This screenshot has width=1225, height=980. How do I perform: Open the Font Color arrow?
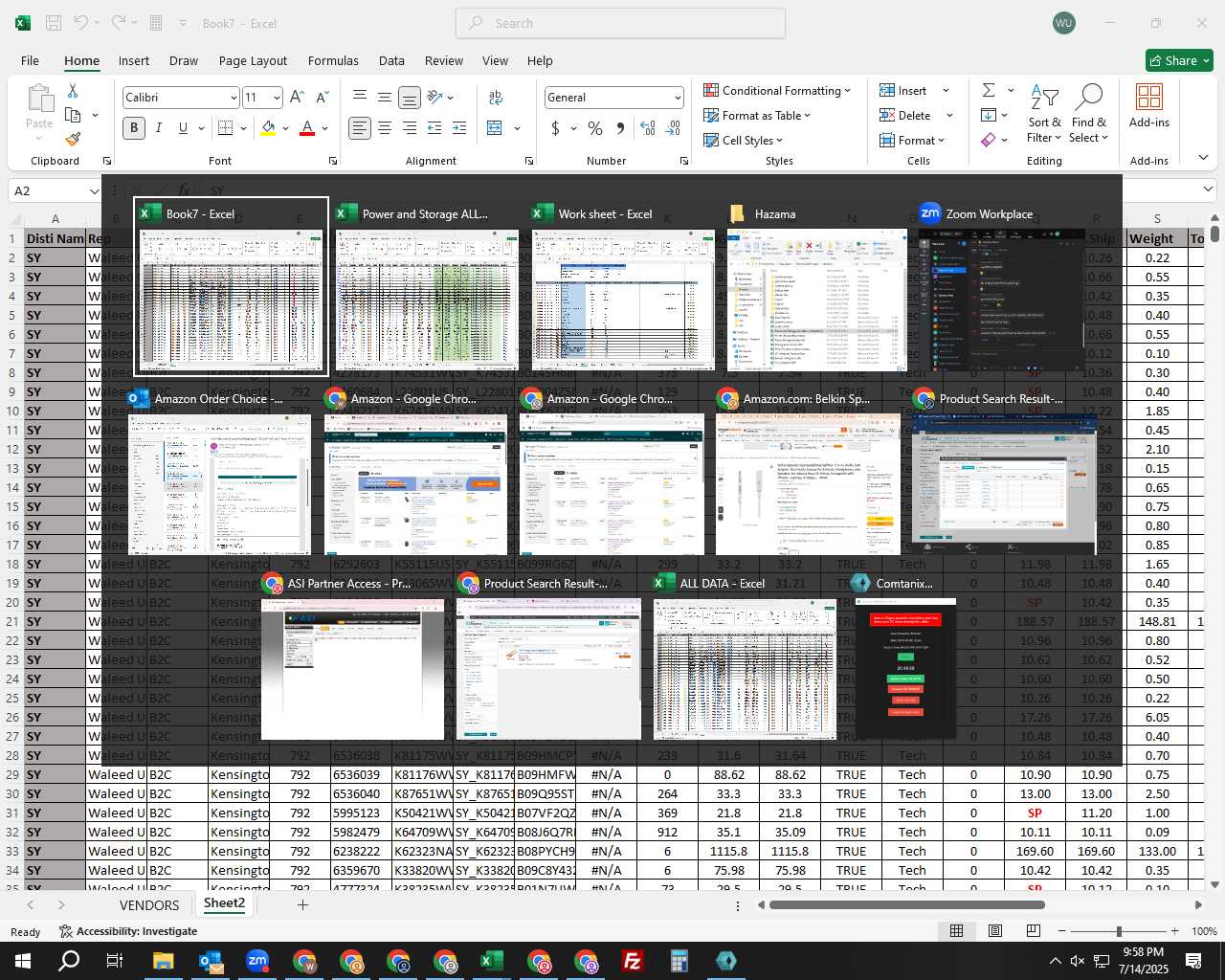325,127
